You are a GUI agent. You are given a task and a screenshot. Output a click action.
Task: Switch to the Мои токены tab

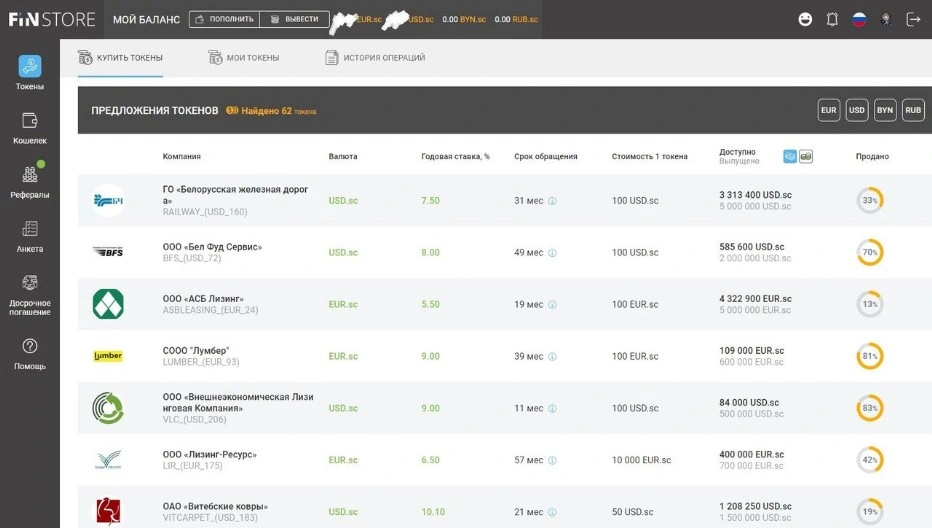point(243,58)
